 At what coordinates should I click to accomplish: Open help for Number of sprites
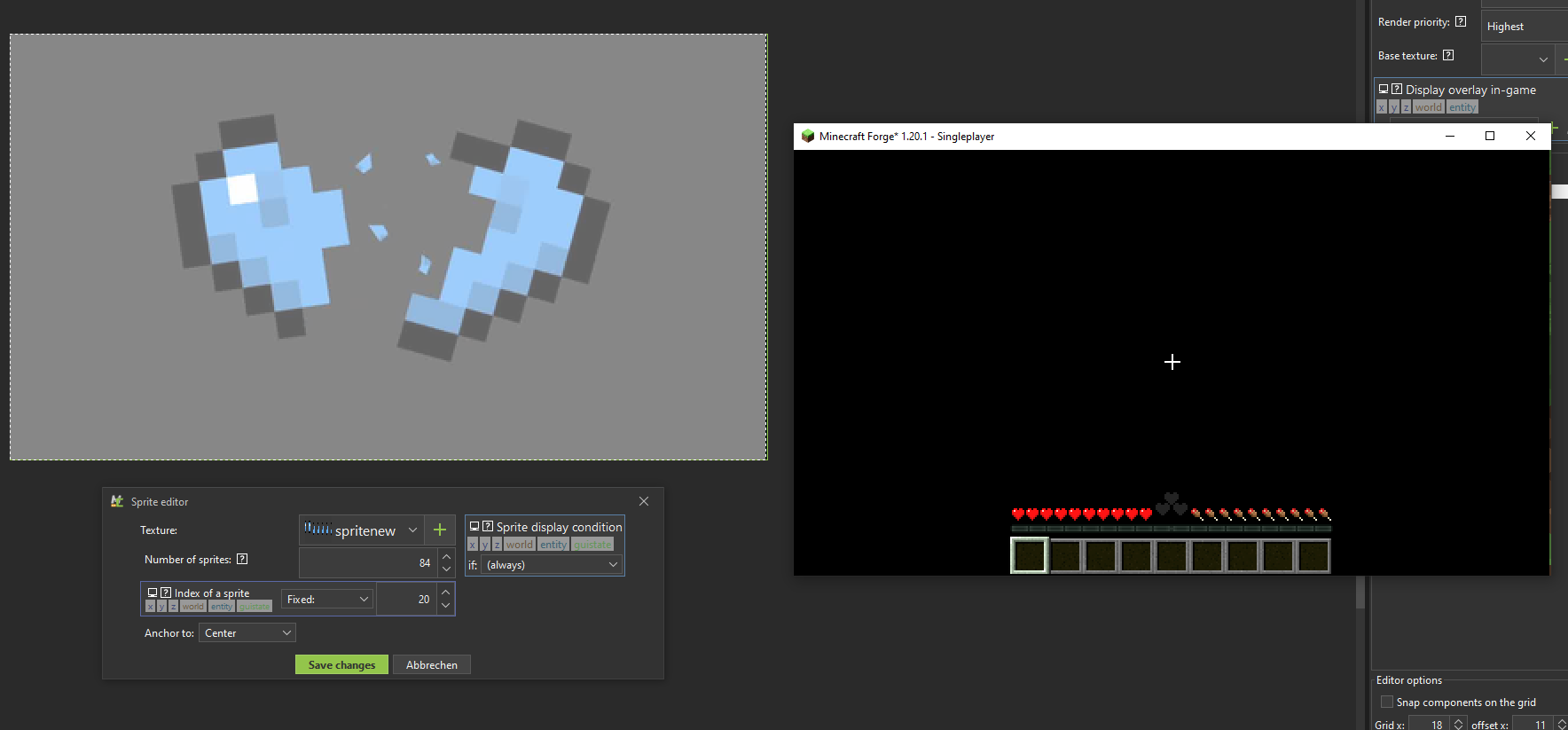click(x=242, y=559)
